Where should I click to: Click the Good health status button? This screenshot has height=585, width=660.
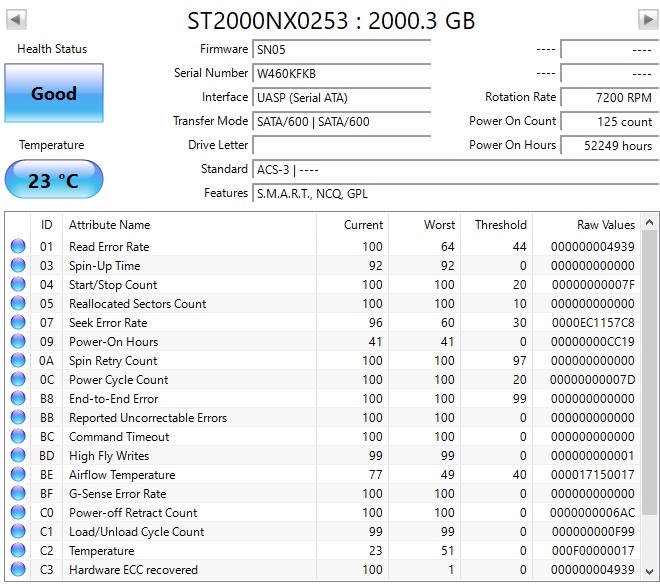(x=54, y=94)
